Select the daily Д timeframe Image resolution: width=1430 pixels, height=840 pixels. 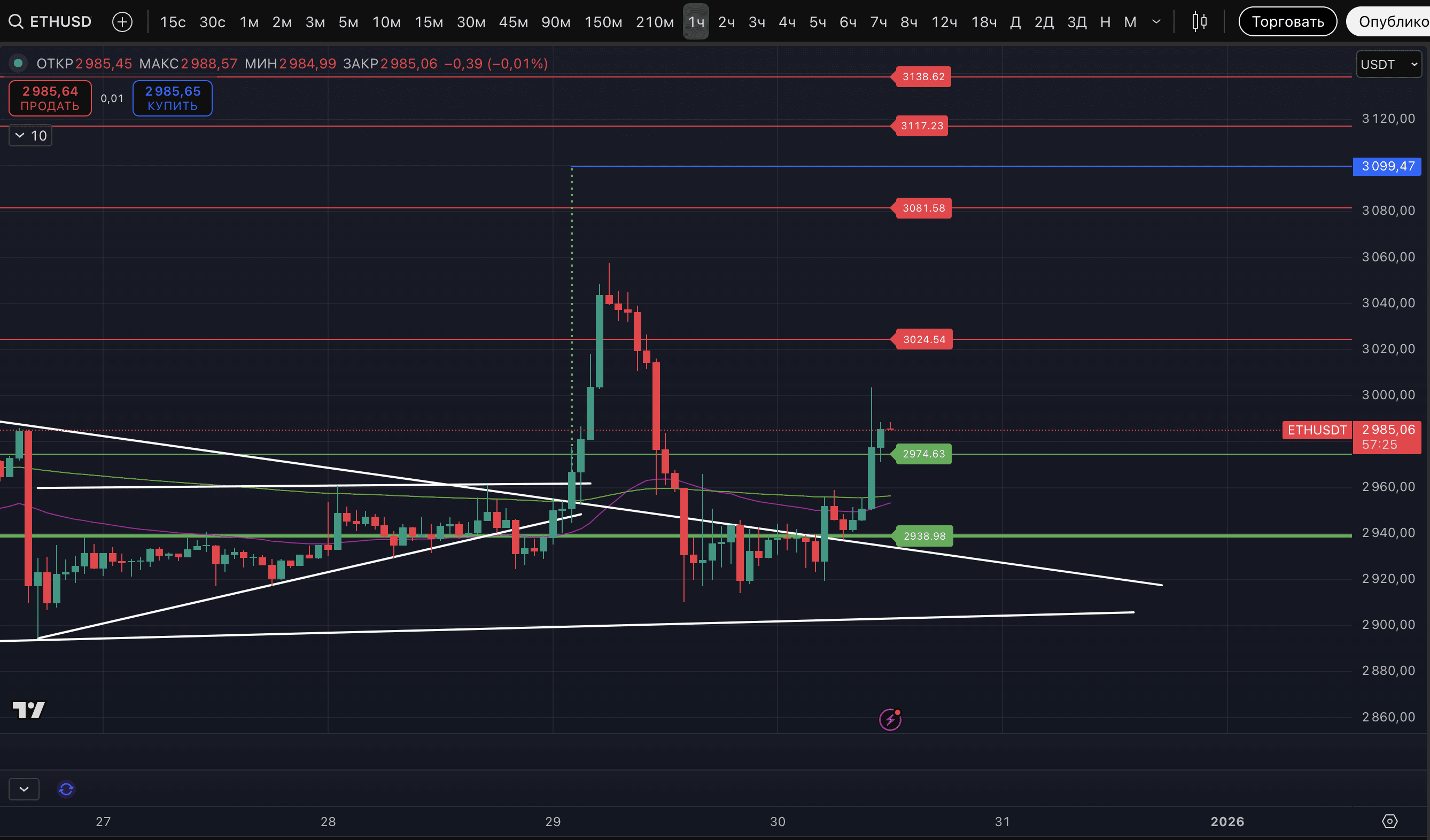[1015, 22]
